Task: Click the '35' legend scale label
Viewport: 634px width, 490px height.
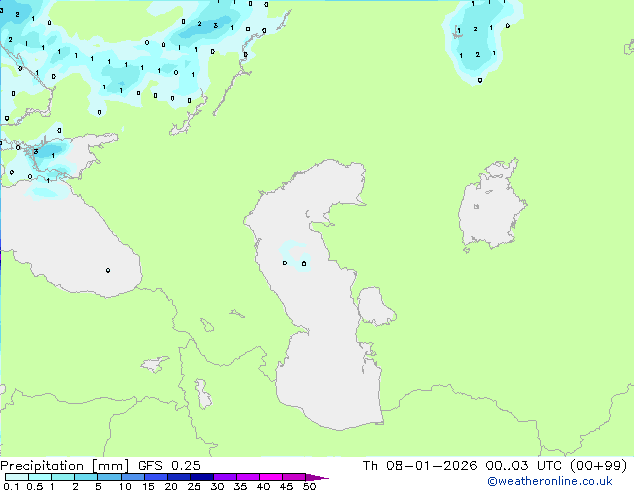Action: pos(240,486)
